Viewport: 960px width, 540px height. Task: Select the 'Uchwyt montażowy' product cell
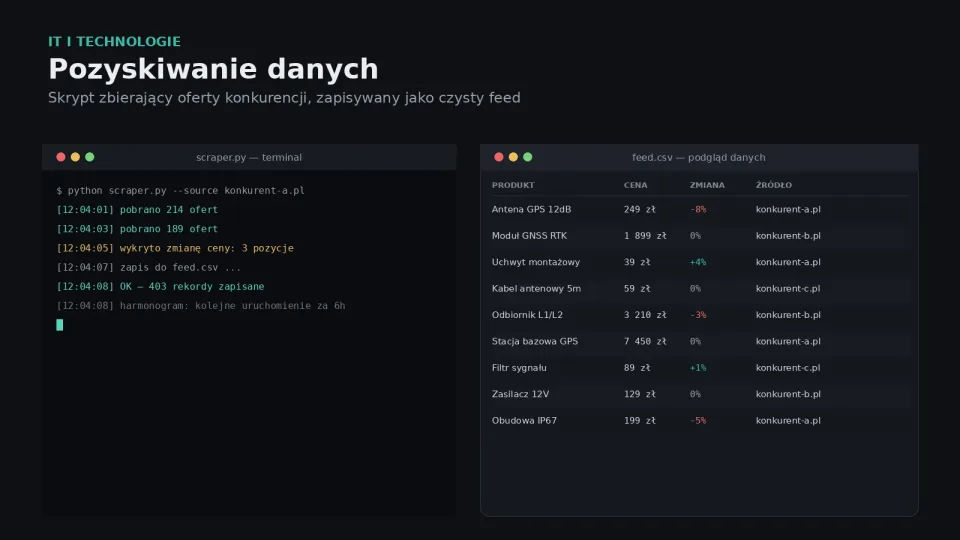tap(536, 262)
